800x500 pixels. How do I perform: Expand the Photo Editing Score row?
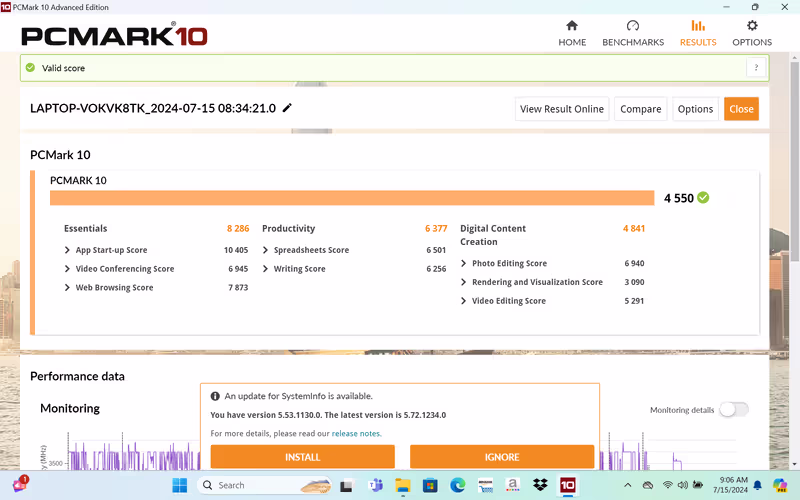pos(463,264)
